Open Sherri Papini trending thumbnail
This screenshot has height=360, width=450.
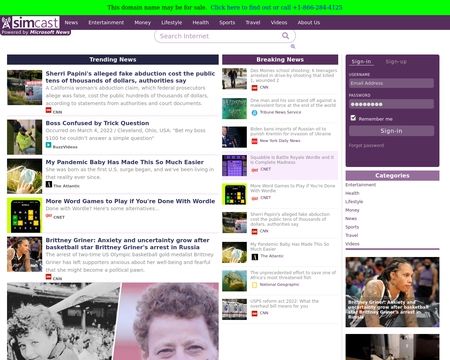click(25, 87)
